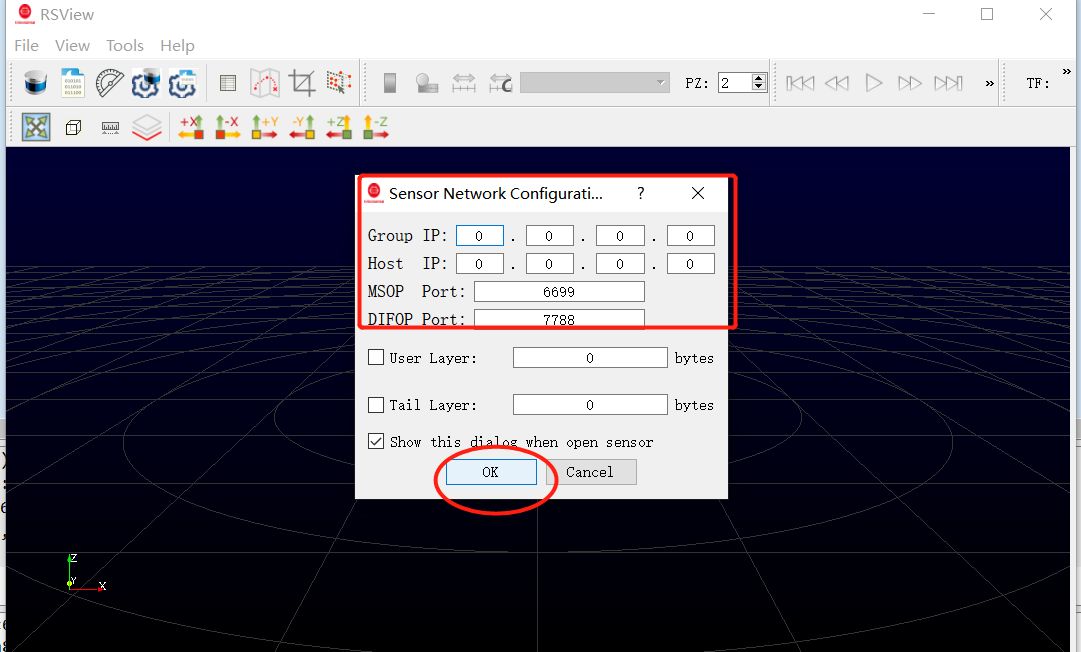Open the View menu
The image size is (1081, 652).
click(x=72, y=45)
